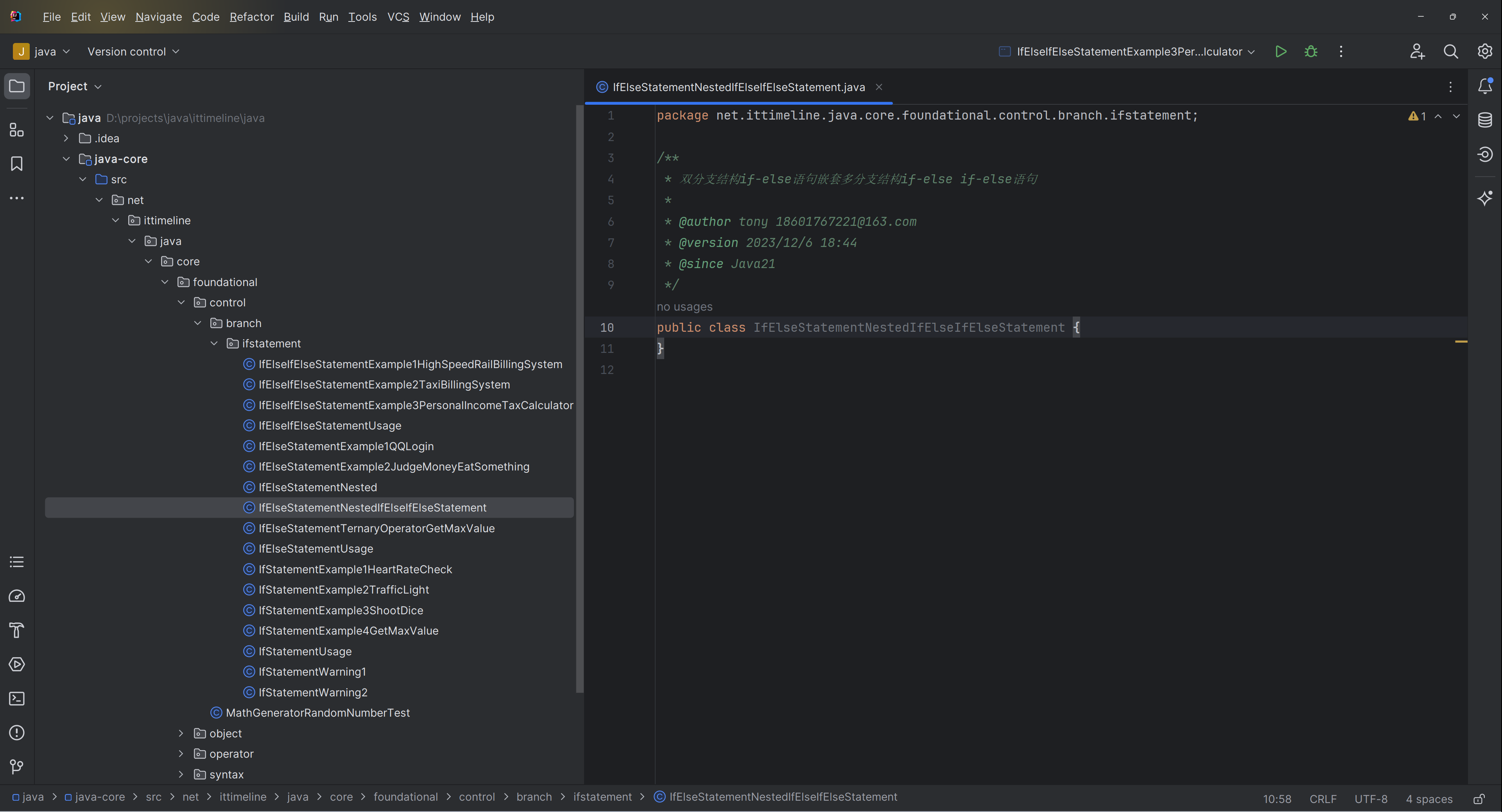Run the current configuration with green arrow
Image resolution: width=1502 pixels, height=812 pixels.
[x=1281, y=51]
